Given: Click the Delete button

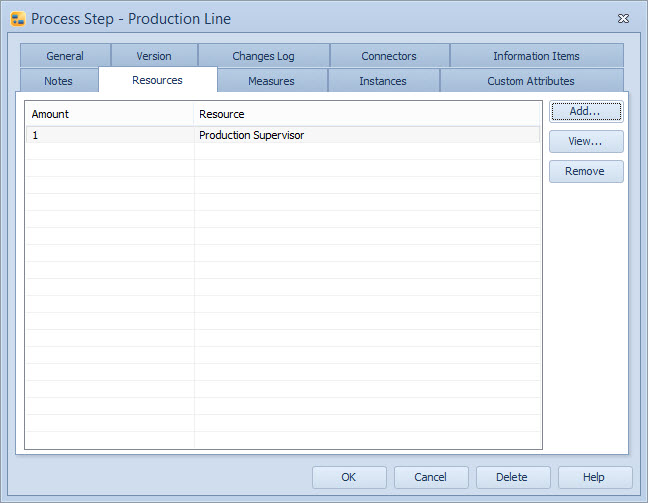Looking at the screenshot, I should tap(513, 477).
